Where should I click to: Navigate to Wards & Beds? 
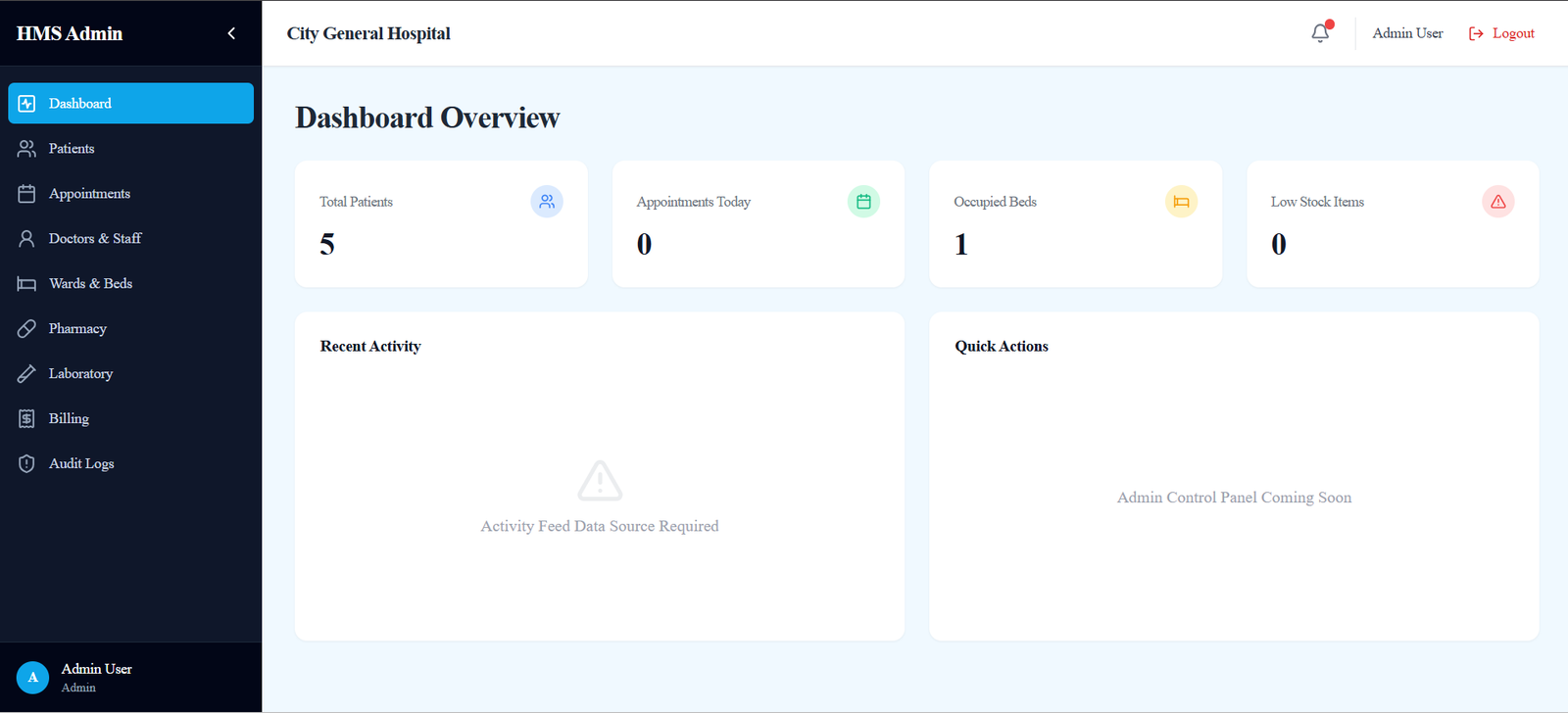tap(130, 283)
